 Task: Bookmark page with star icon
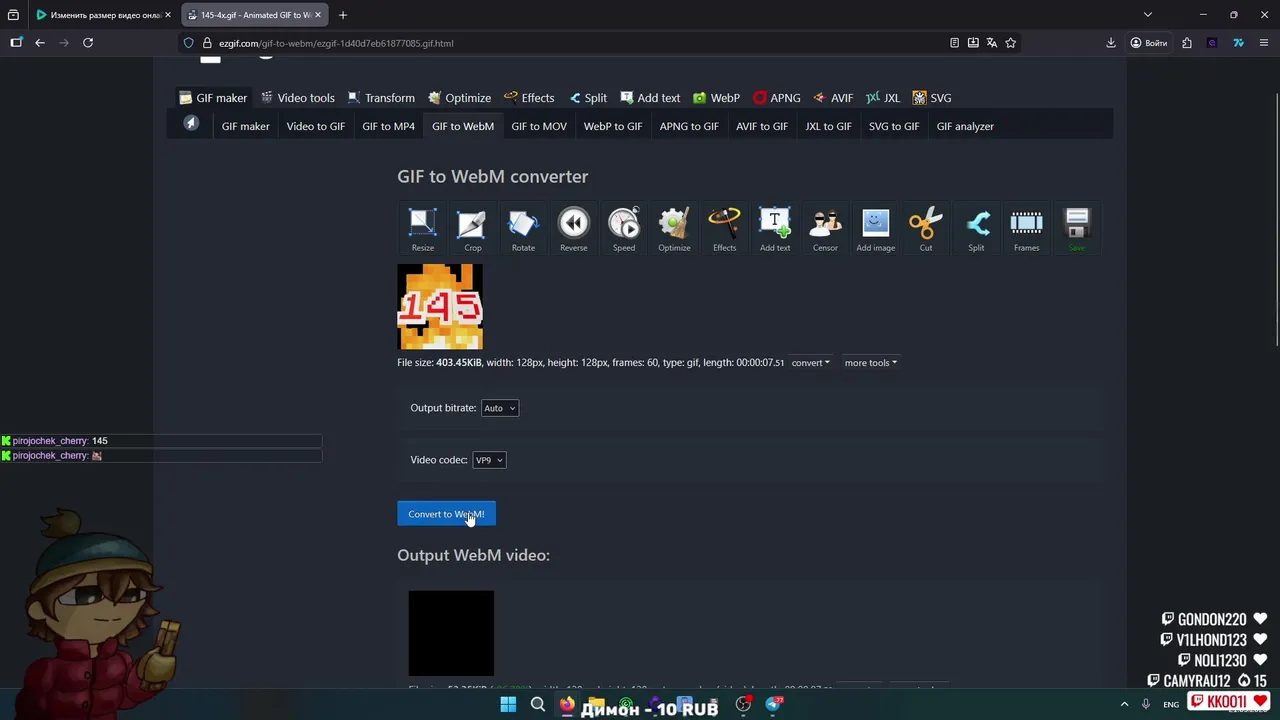[x=1010, y=43]
